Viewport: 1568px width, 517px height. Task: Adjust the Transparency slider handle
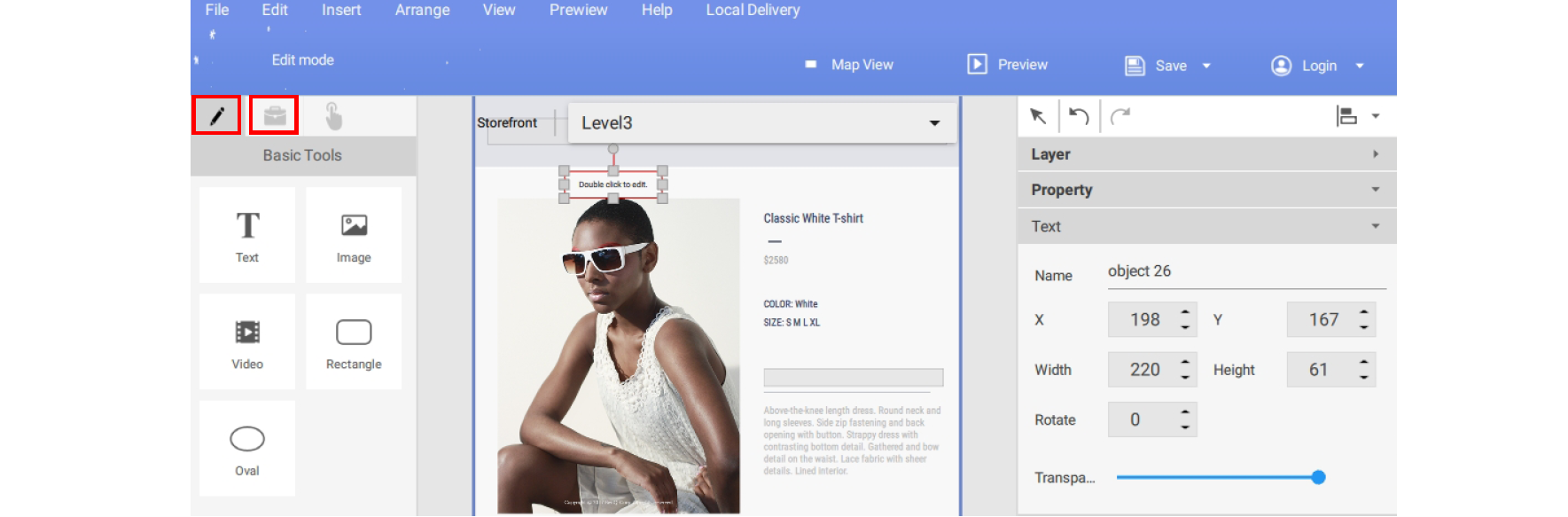click(x=1318, y=477)
